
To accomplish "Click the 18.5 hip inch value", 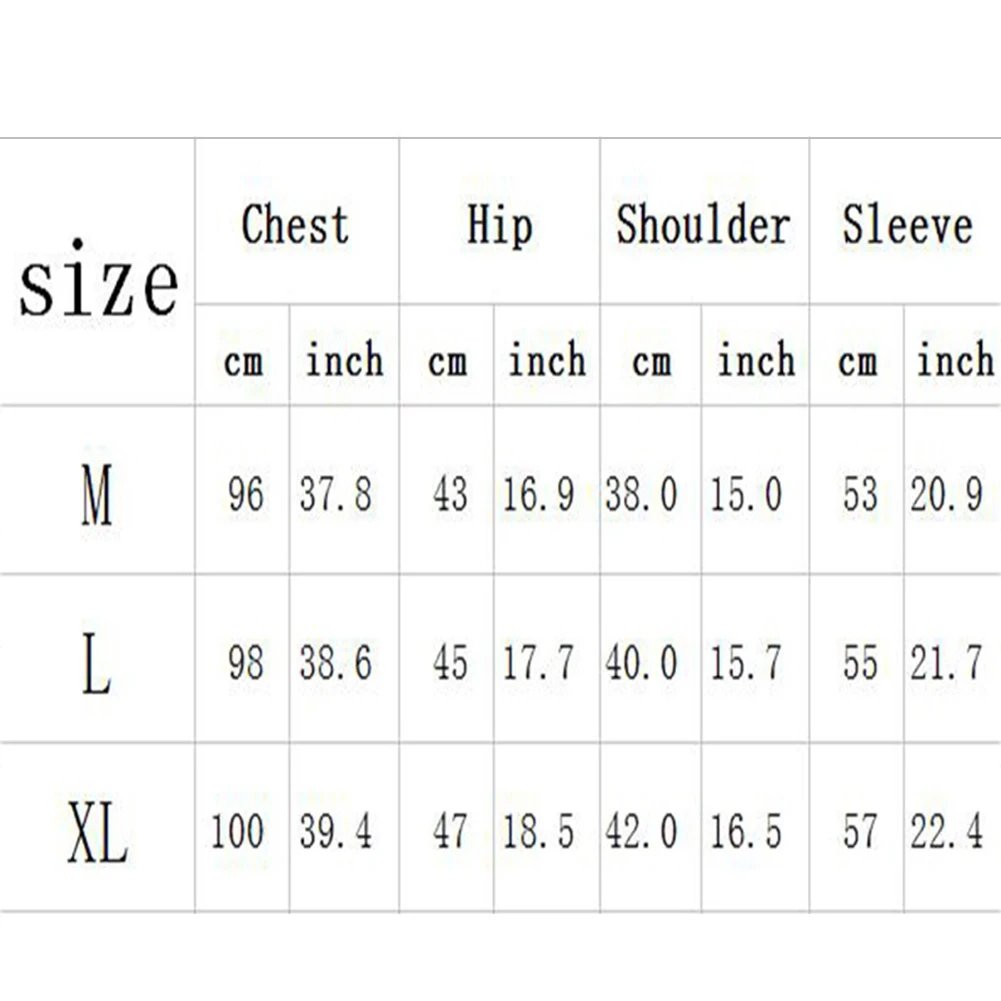I will click(538, 831).
